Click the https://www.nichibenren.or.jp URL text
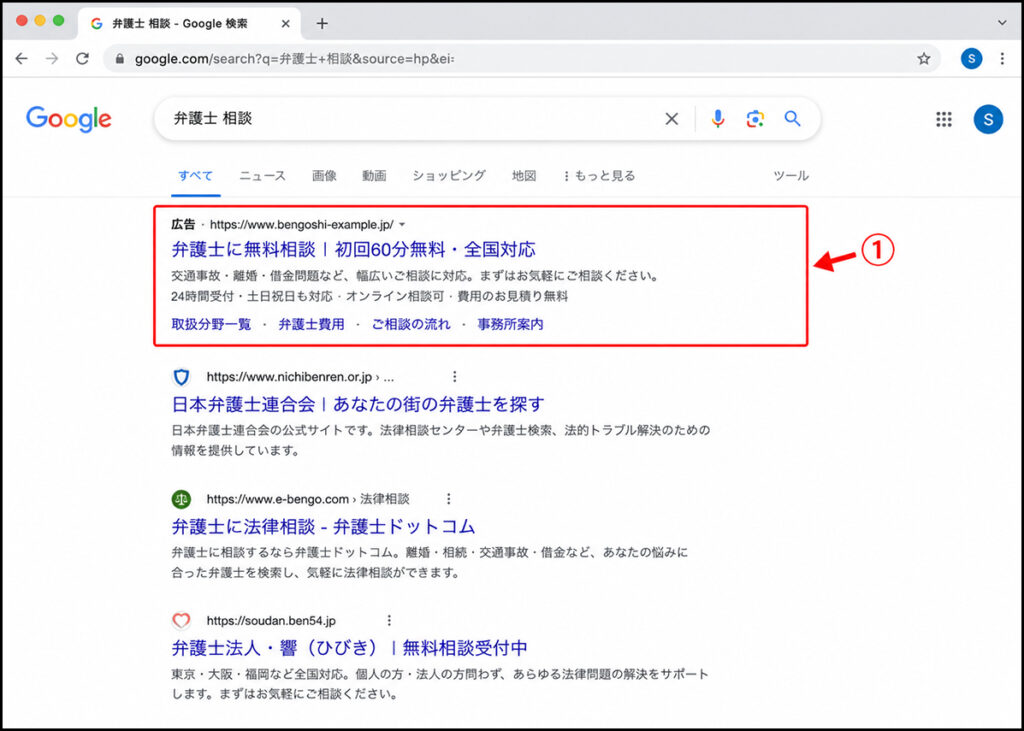1024x731 pixels. 289,377
